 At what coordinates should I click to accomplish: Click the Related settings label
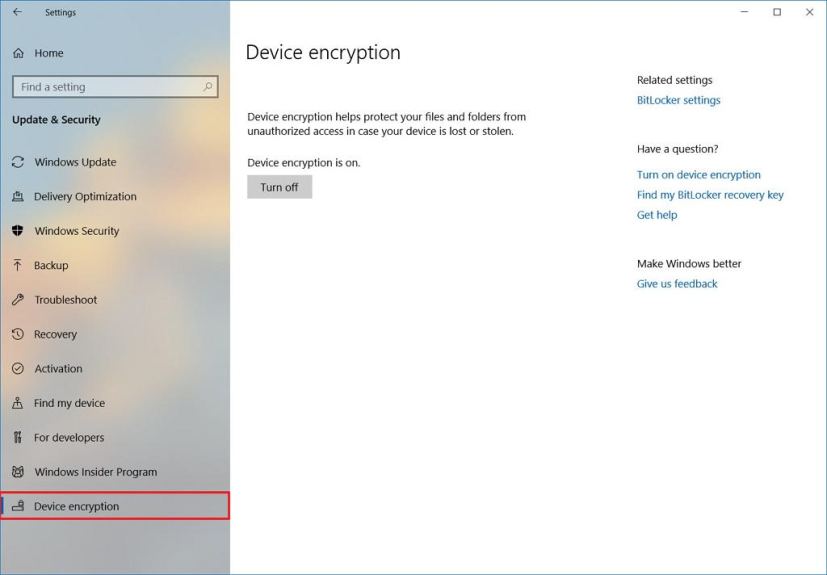[675, 80]
